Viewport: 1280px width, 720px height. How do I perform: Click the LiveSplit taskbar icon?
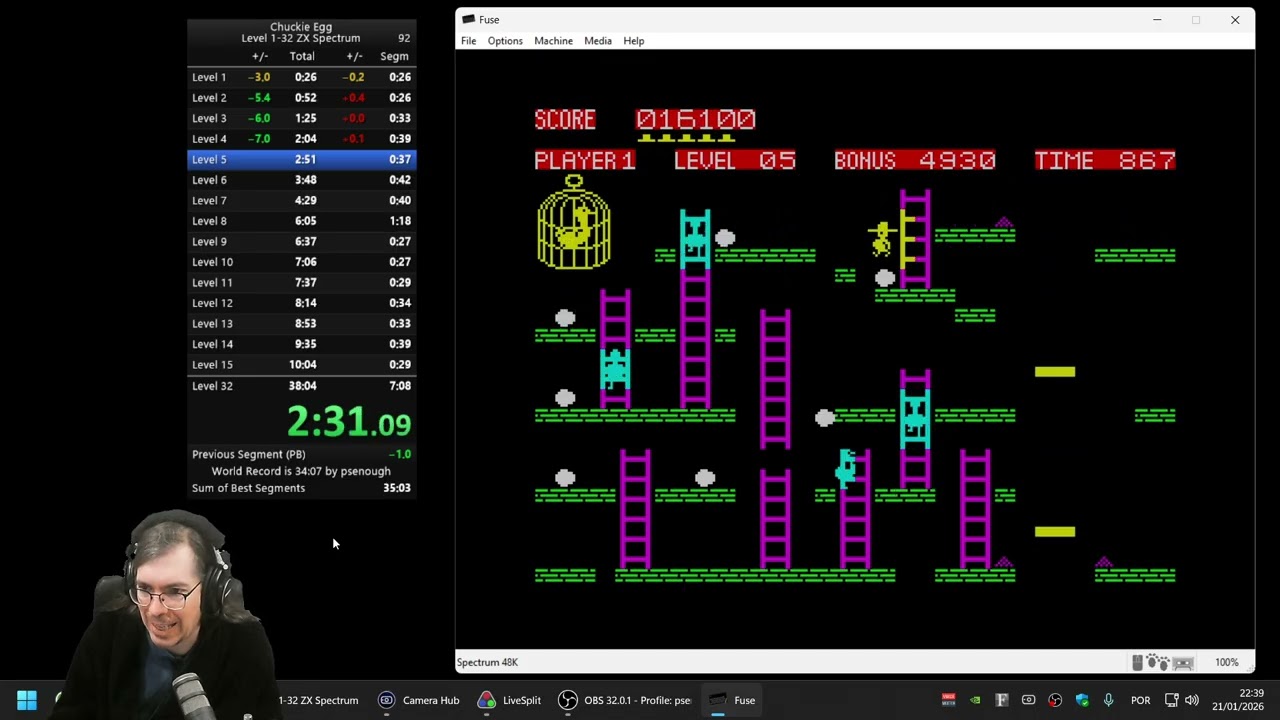pyautogui.click(x=486, y=700)
